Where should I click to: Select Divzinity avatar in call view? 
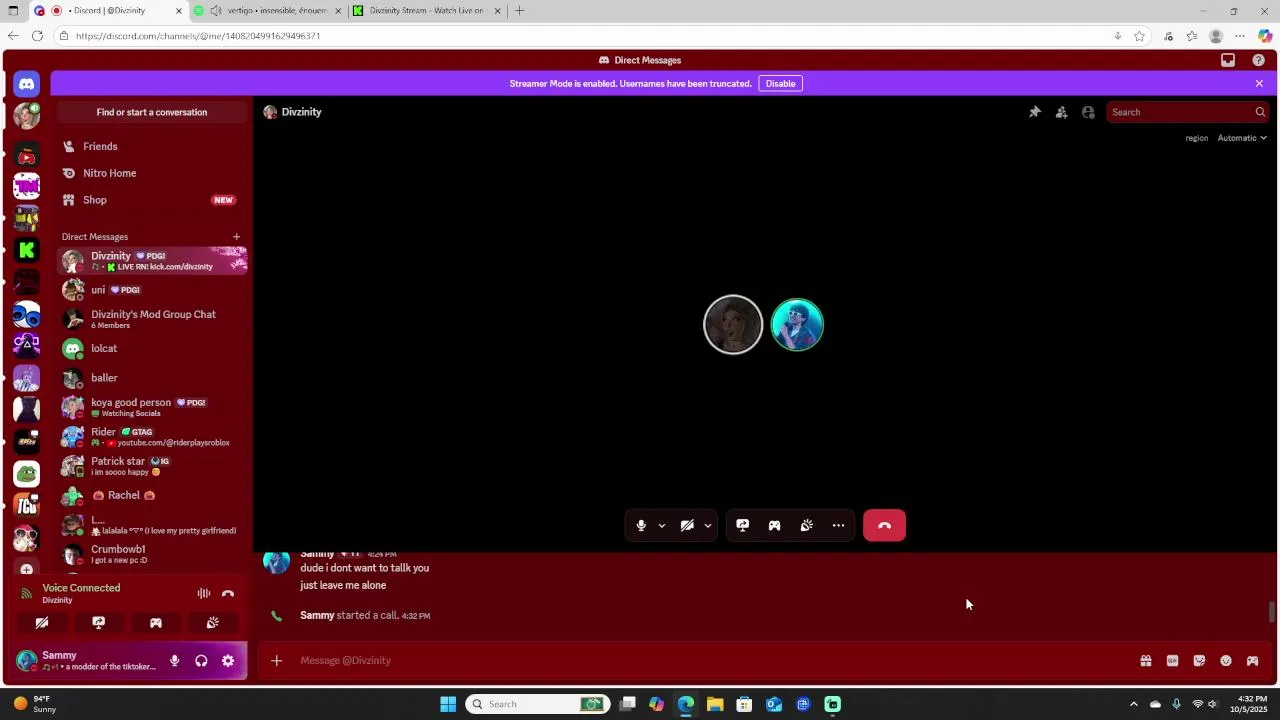[x=733, y=325]
